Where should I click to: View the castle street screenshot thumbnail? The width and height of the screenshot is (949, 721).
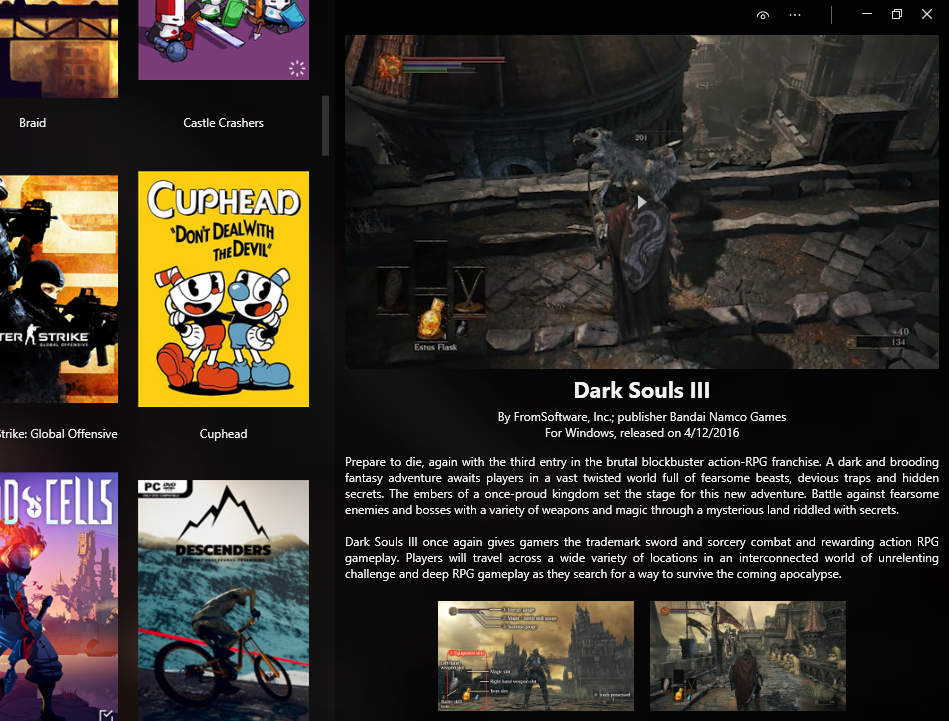pos(747,656)
